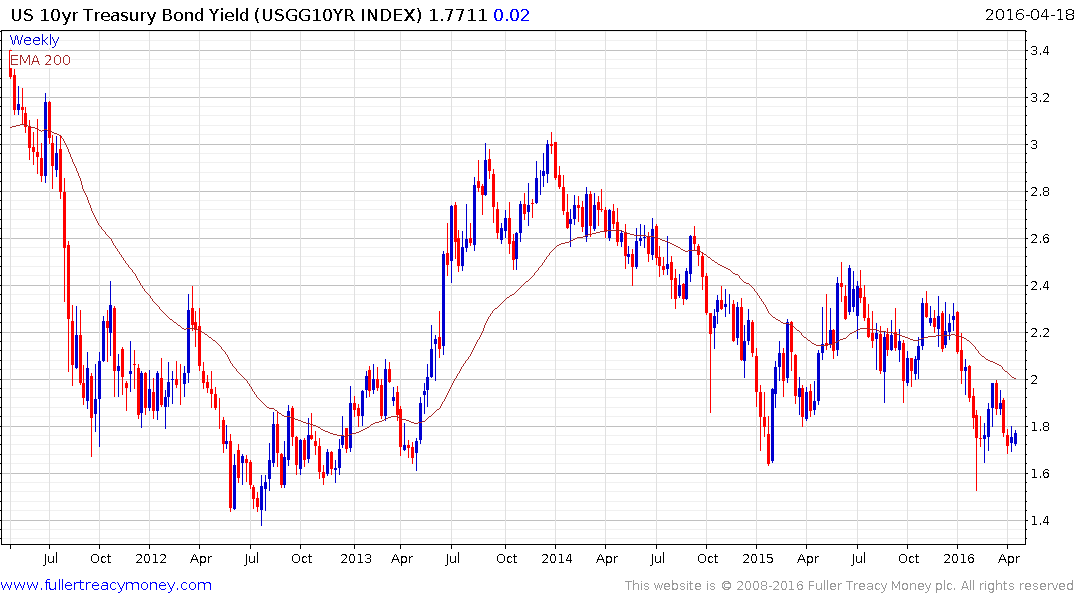Screen dimensions: 1075x600
Task: Click the date '2016-04-18'
Action: click(x=1028, y=15)
